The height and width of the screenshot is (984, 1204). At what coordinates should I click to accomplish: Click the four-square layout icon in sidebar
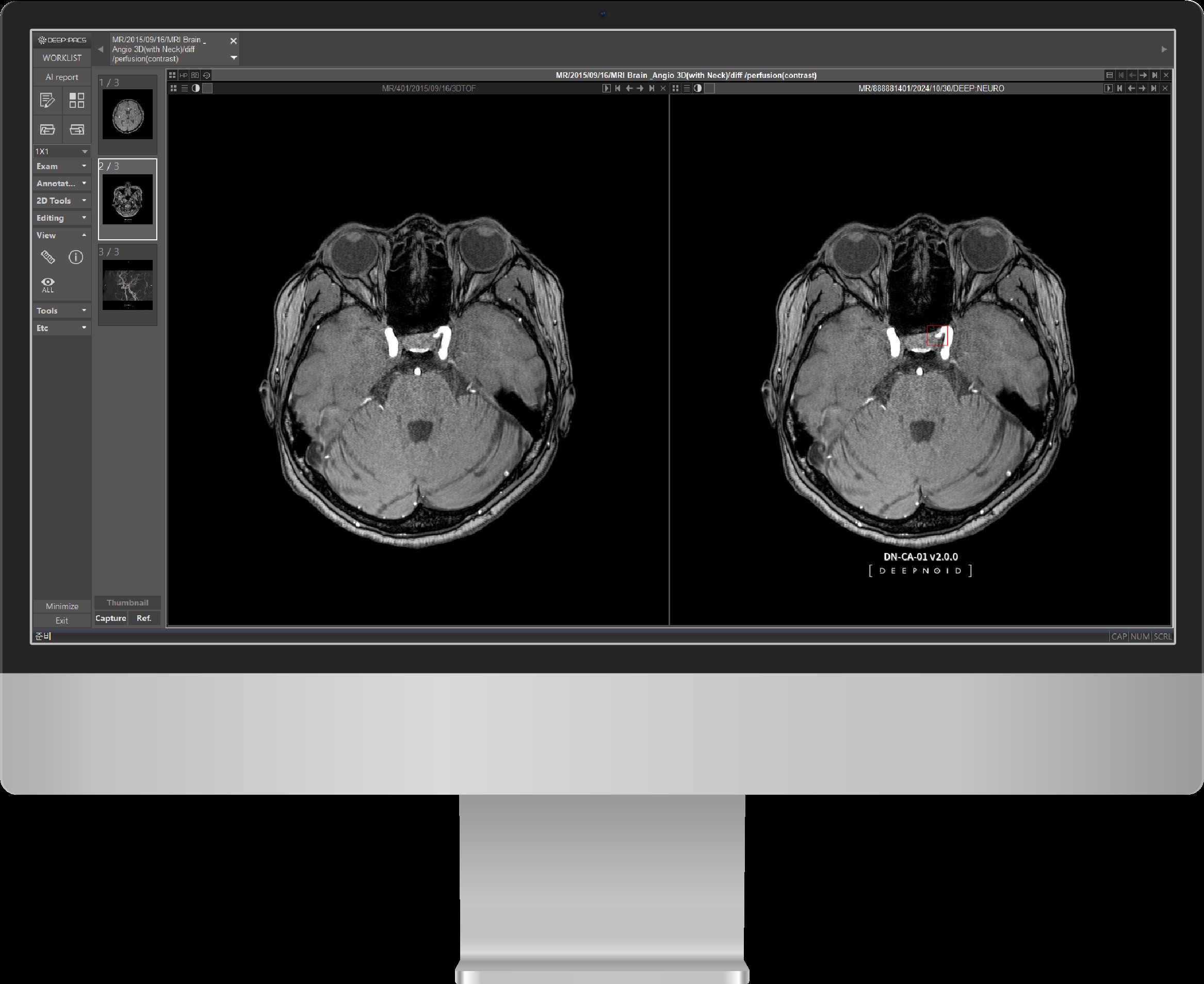[76, 101]
